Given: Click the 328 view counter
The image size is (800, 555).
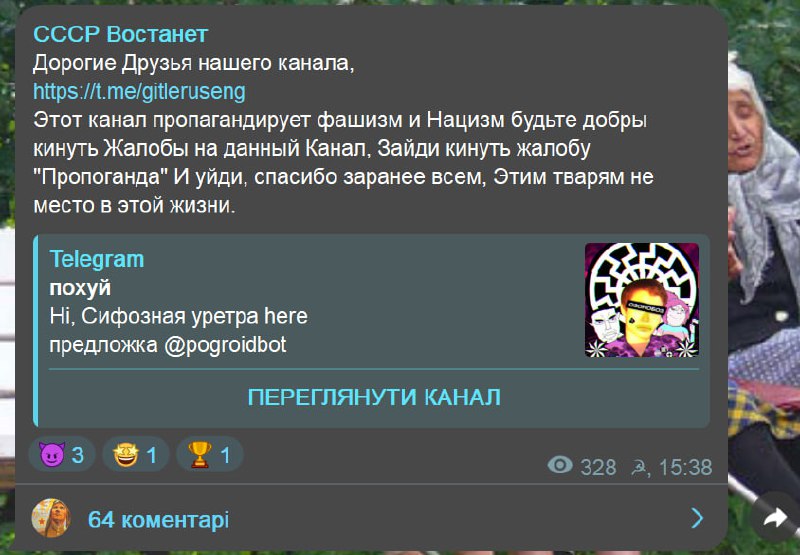Looking at the screenshot, I should click(x=598, y=467).
